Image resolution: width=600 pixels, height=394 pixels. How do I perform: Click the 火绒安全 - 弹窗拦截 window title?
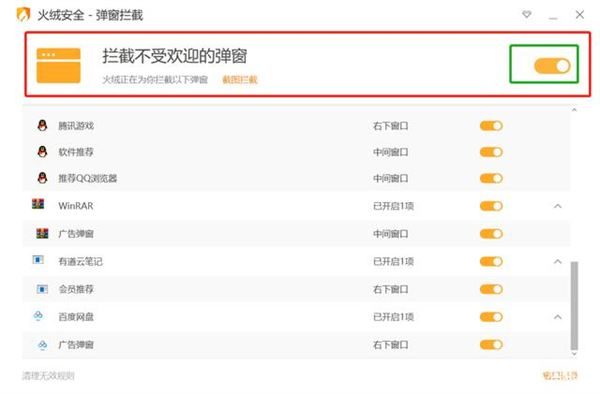pos(90,15)
